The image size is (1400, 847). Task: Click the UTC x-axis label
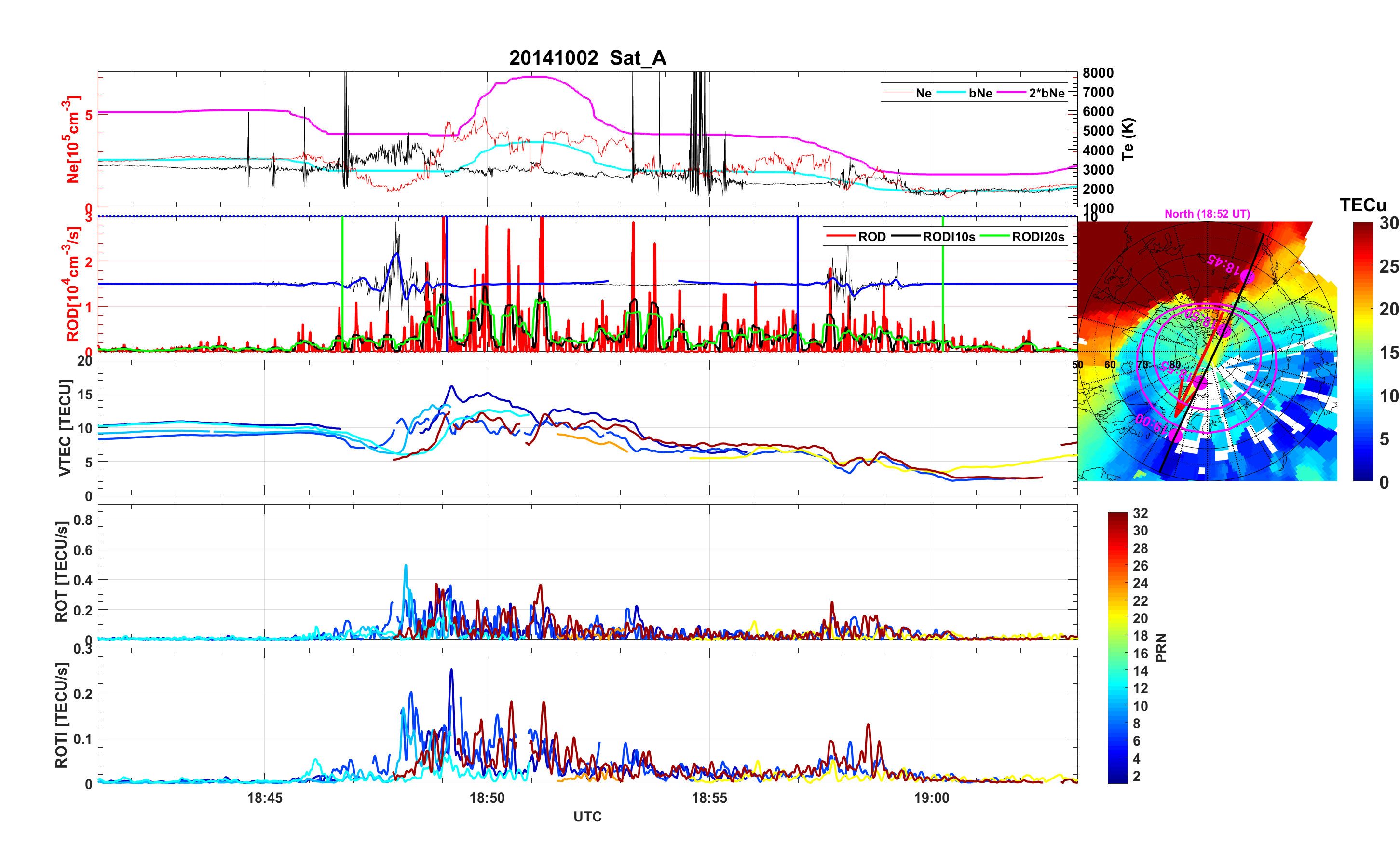coord(587,817)
